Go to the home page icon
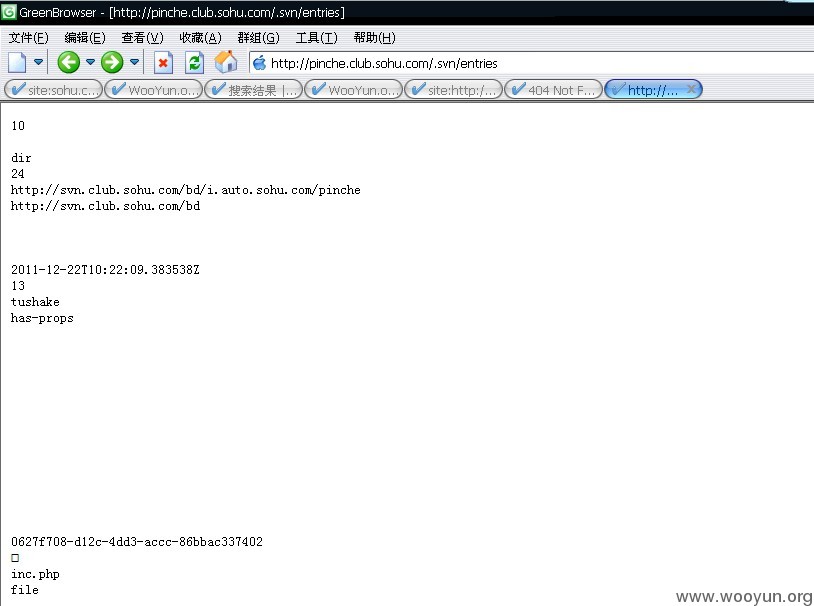 coord(226,62)
